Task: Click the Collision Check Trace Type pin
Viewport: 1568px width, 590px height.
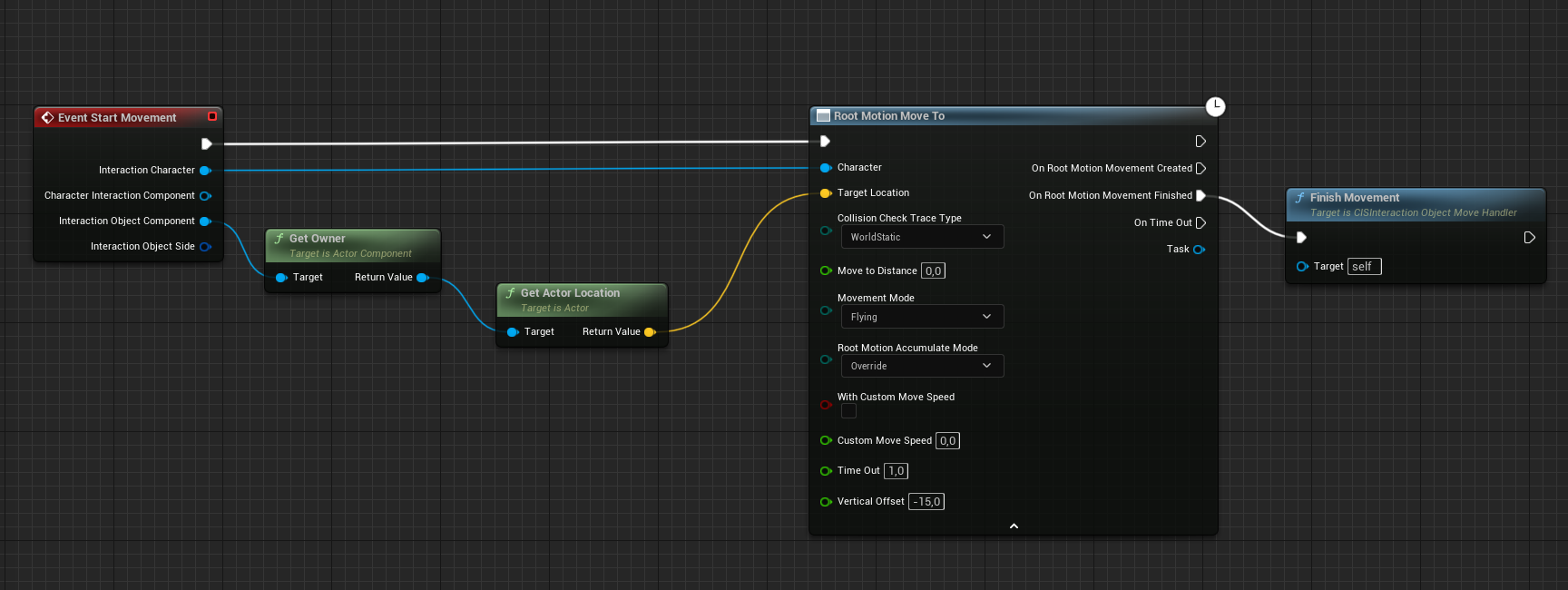Action: (x=826, y=231)
